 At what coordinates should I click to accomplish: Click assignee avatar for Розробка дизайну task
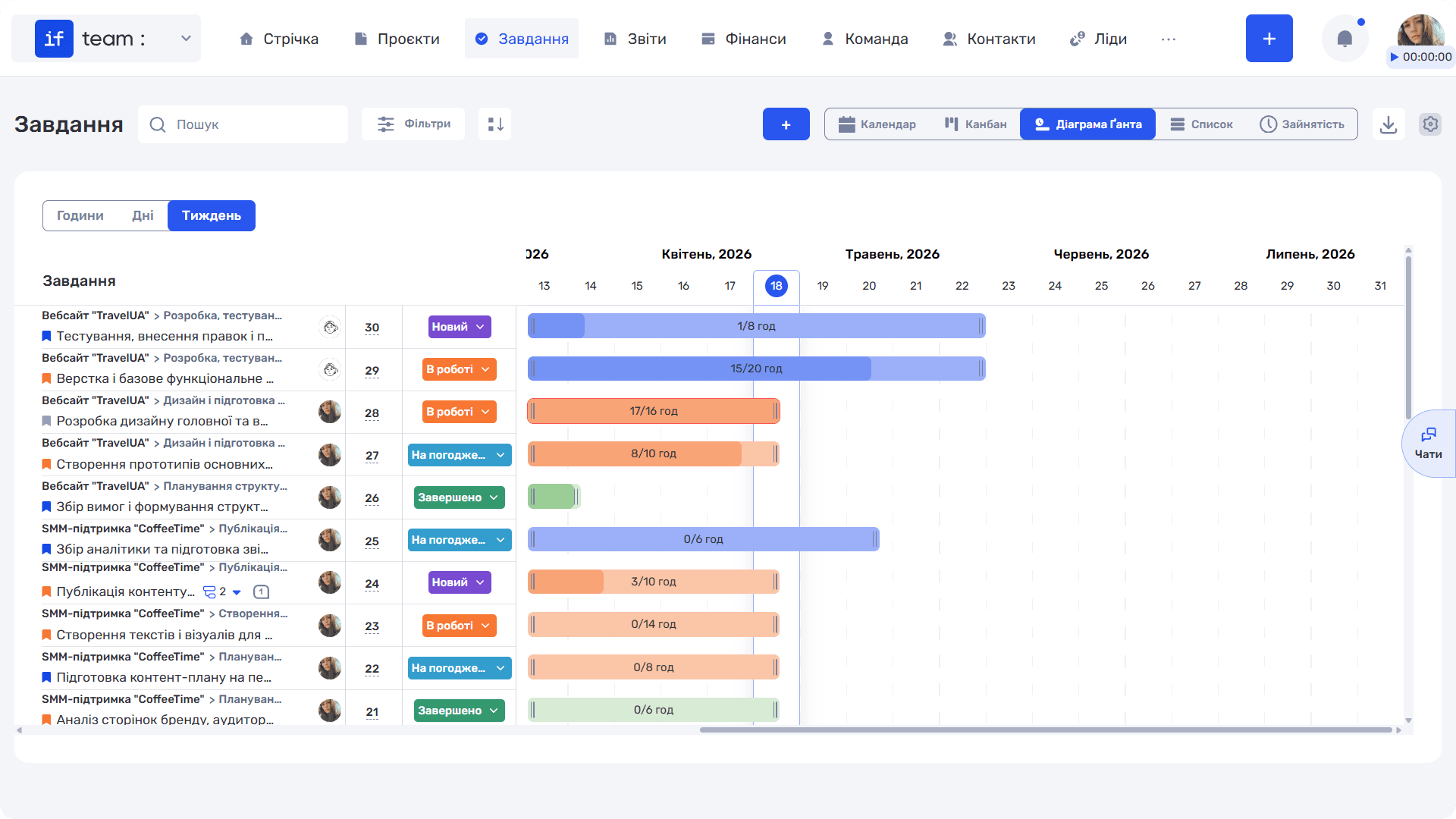pos(330,412)
